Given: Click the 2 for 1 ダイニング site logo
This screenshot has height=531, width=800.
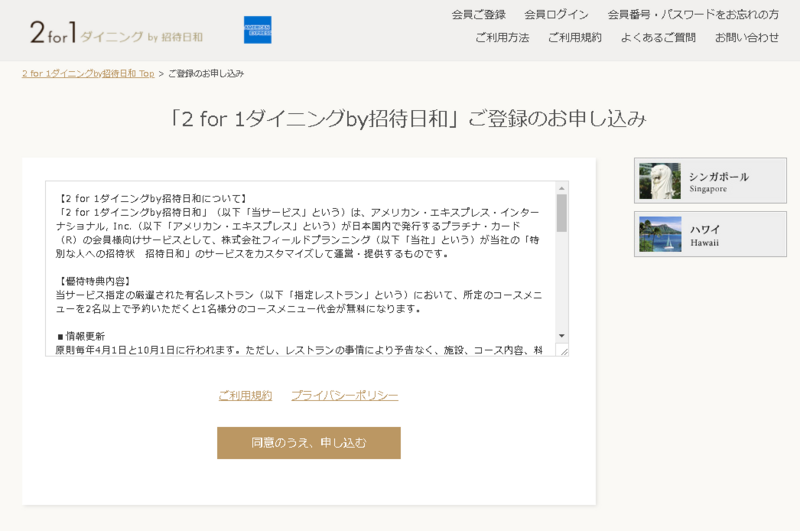Looking at the screenshot, I should 116,32.
